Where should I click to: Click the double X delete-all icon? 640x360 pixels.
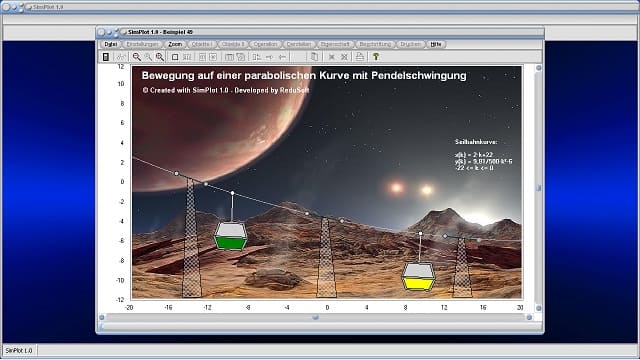click(344, 57)
